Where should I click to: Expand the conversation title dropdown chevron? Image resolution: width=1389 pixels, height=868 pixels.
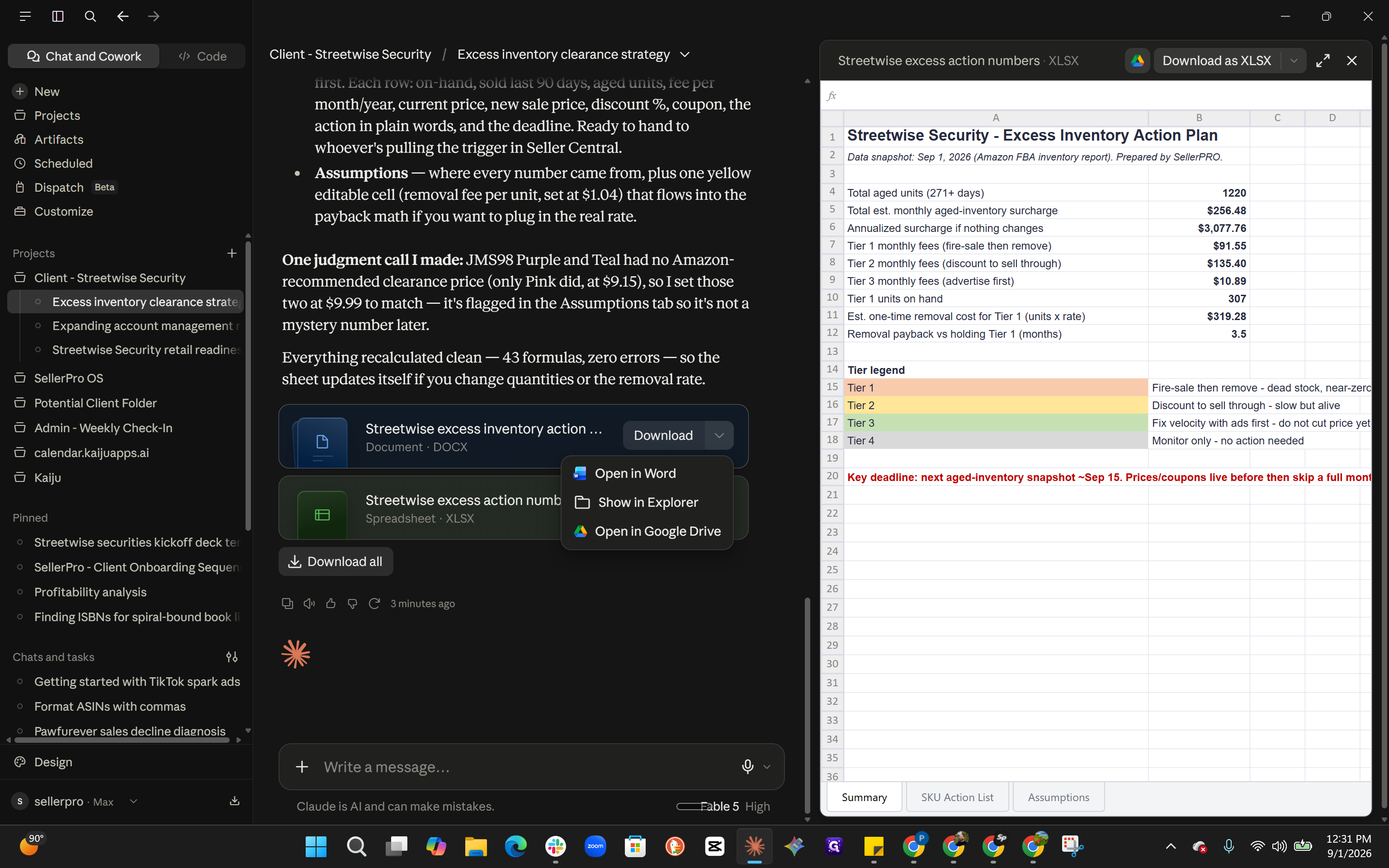(x=685, y=55)
